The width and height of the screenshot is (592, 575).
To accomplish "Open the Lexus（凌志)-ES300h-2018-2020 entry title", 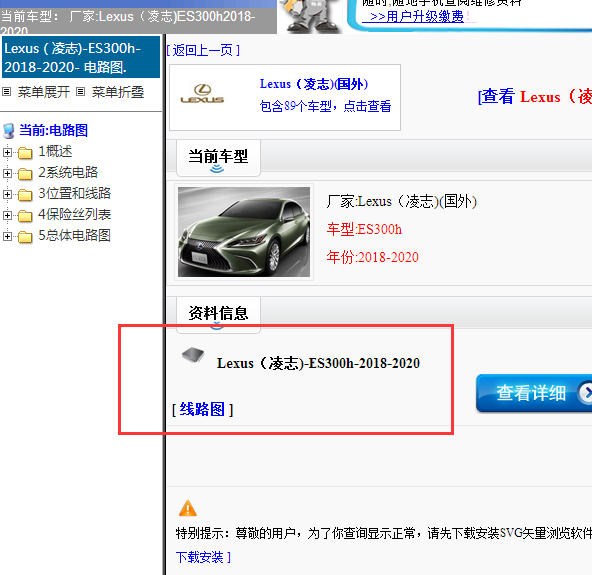I will (318, 363).
